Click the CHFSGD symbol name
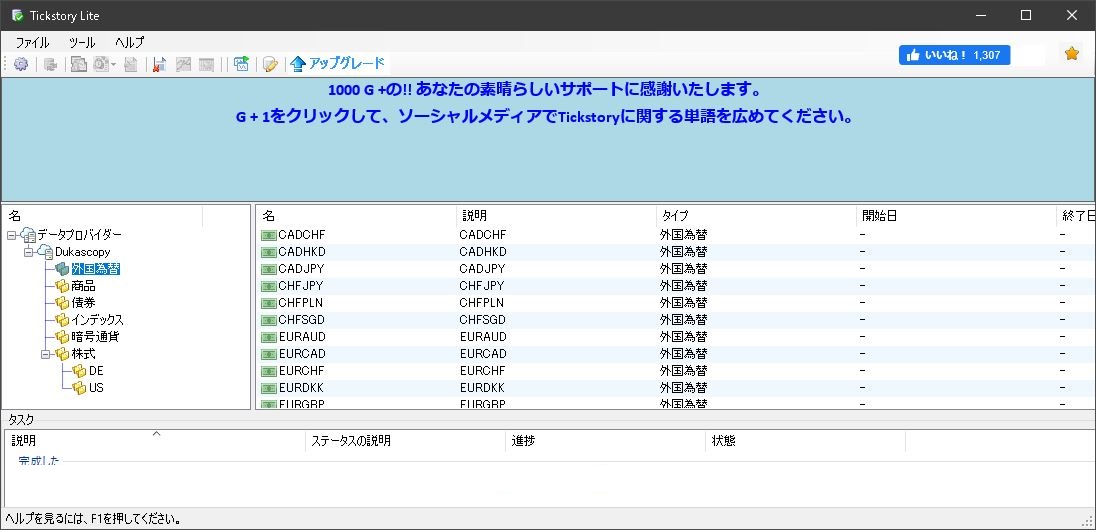The height and width of the screenshot is (530, 1096). (301, 320)
